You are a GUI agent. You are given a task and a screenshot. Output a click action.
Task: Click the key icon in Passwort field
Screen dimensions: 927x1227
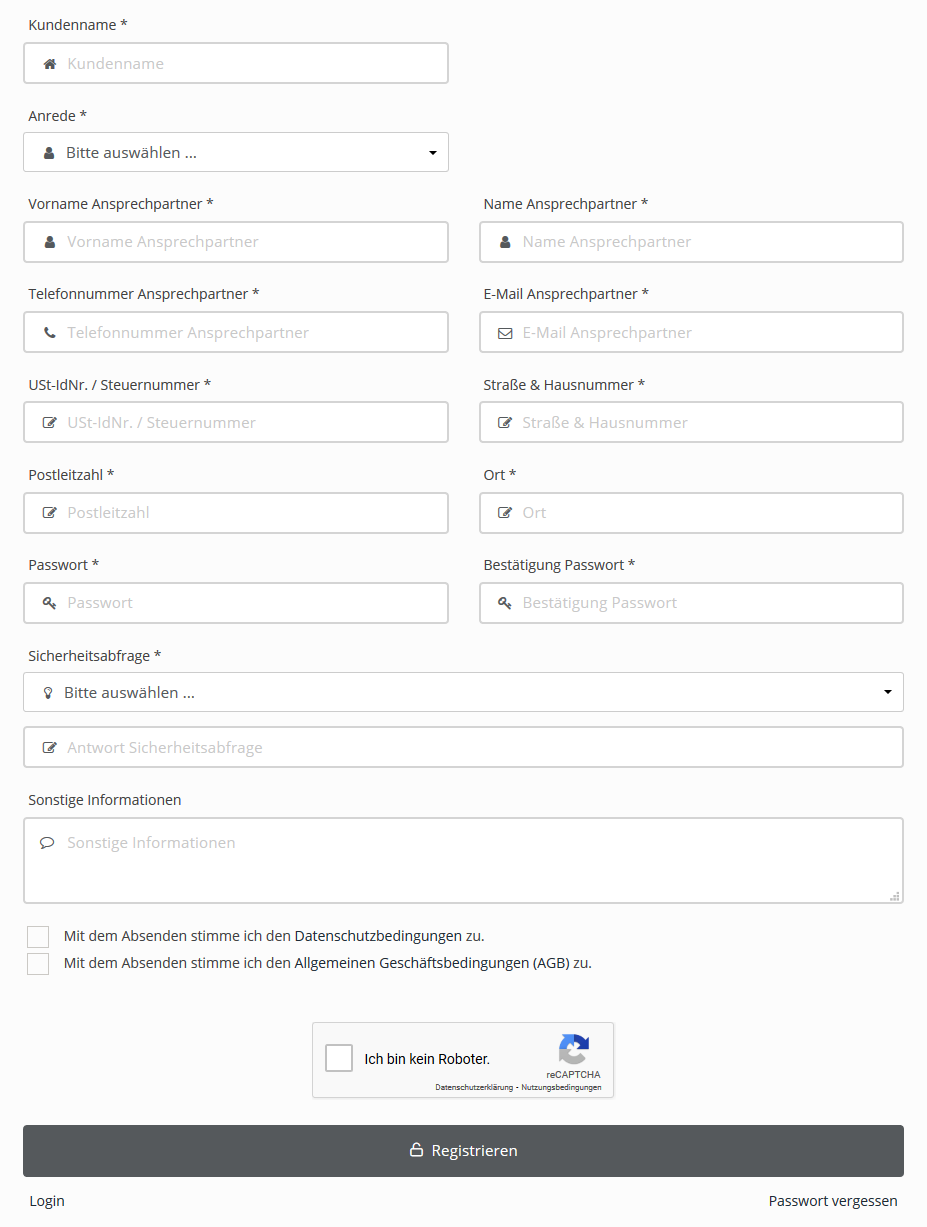click(50, 603)
